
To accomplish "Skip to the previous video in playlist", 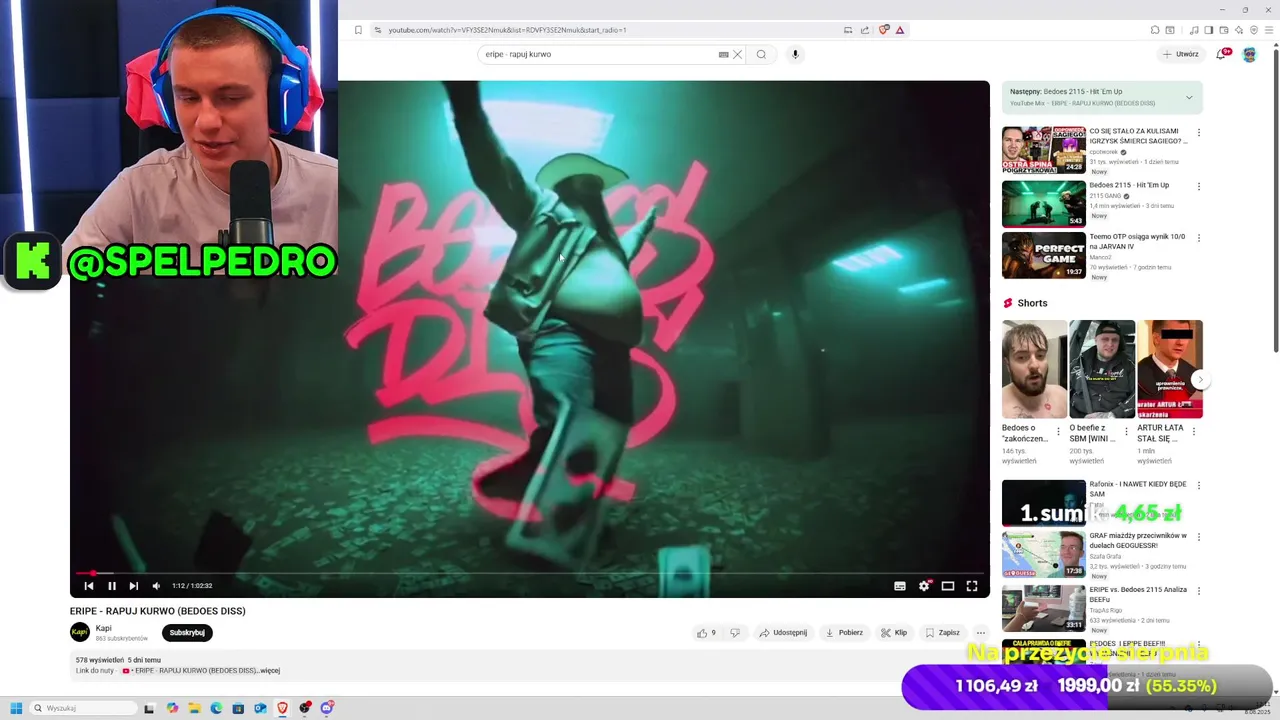I will click(x=88, y=586).
